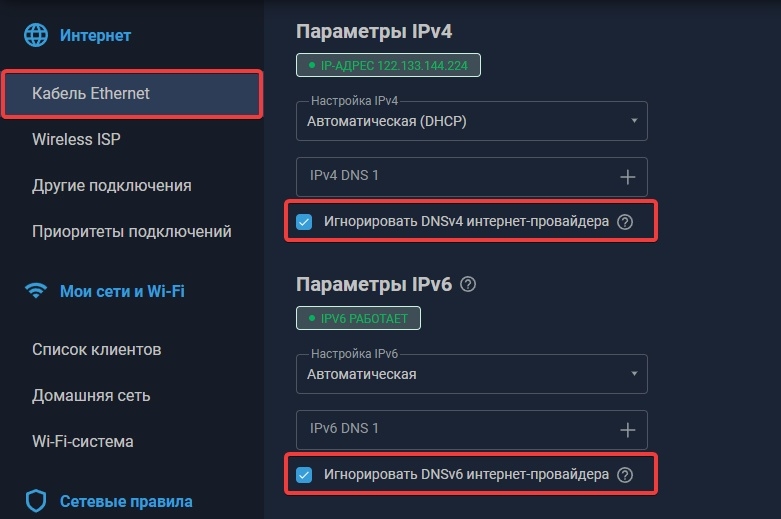
Task: Click the Wi-Fi icon beside Мои сети
Action: click(x=36, y=291)
